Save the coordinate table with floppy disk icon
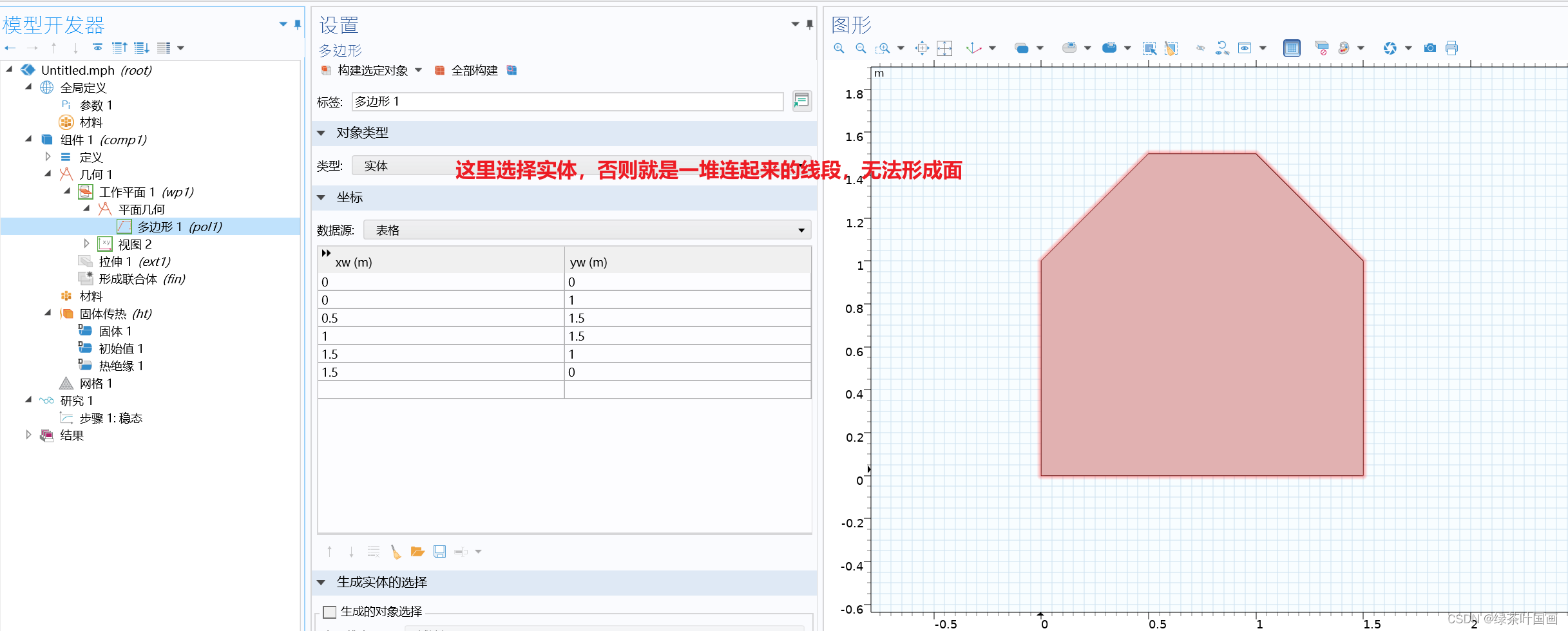 coord(439,552)
